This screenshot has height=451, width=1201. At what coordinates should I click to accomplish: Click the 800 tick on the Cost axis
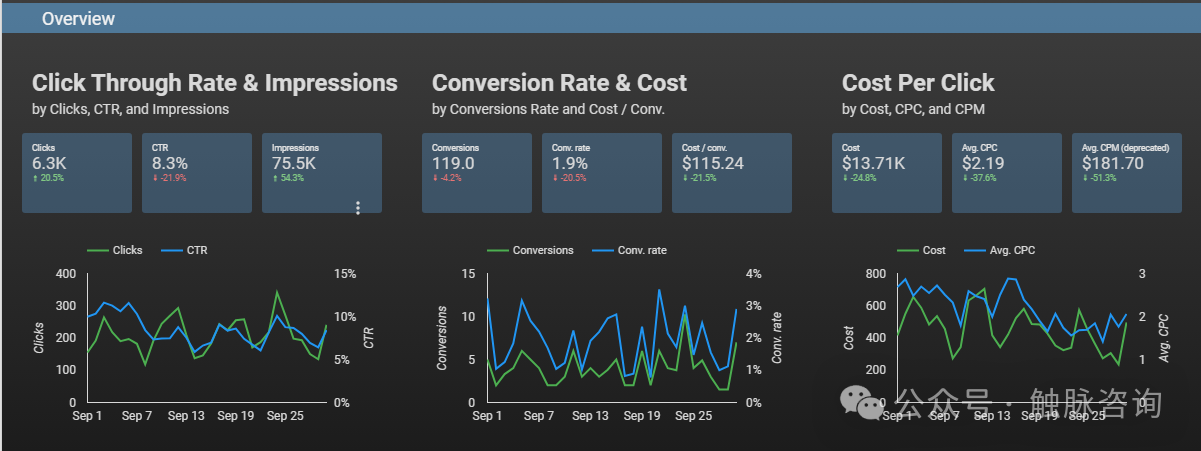877,273
